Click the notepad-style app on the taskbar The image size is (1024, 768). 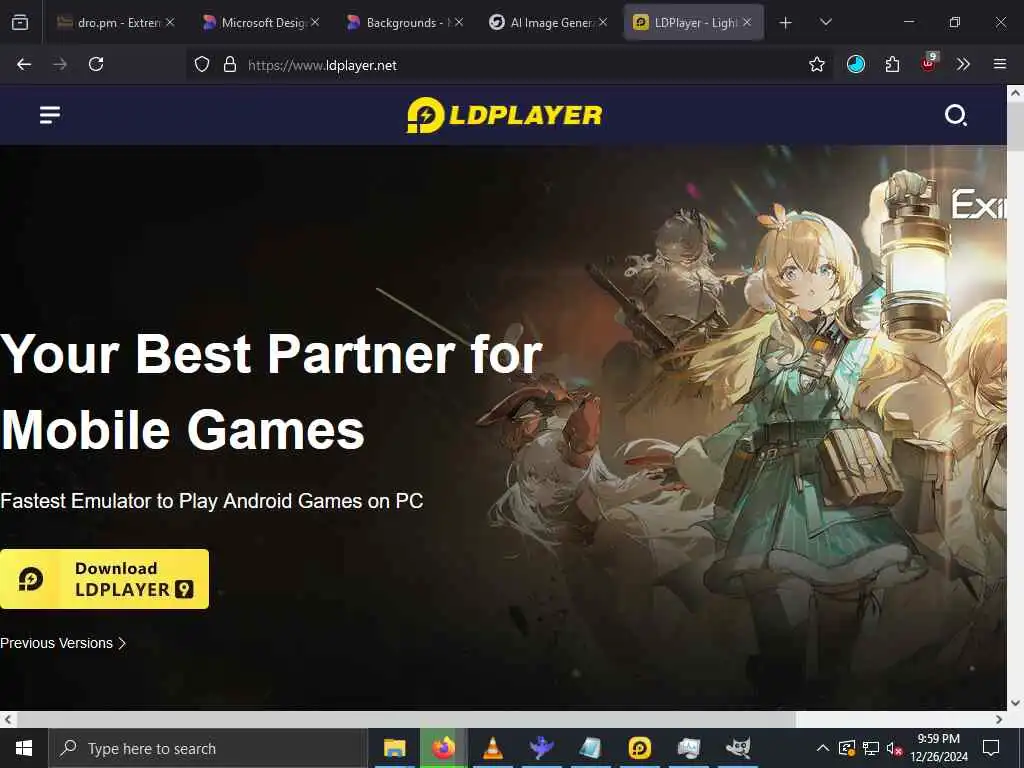[590, 748]
